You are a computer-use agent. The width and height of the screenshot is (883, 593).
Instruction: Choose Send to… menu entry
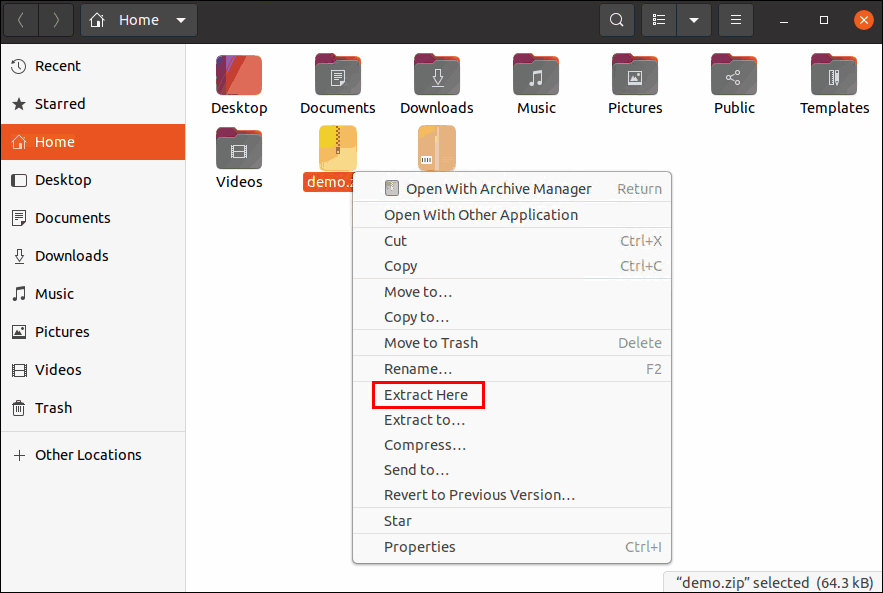coord(512,470)
